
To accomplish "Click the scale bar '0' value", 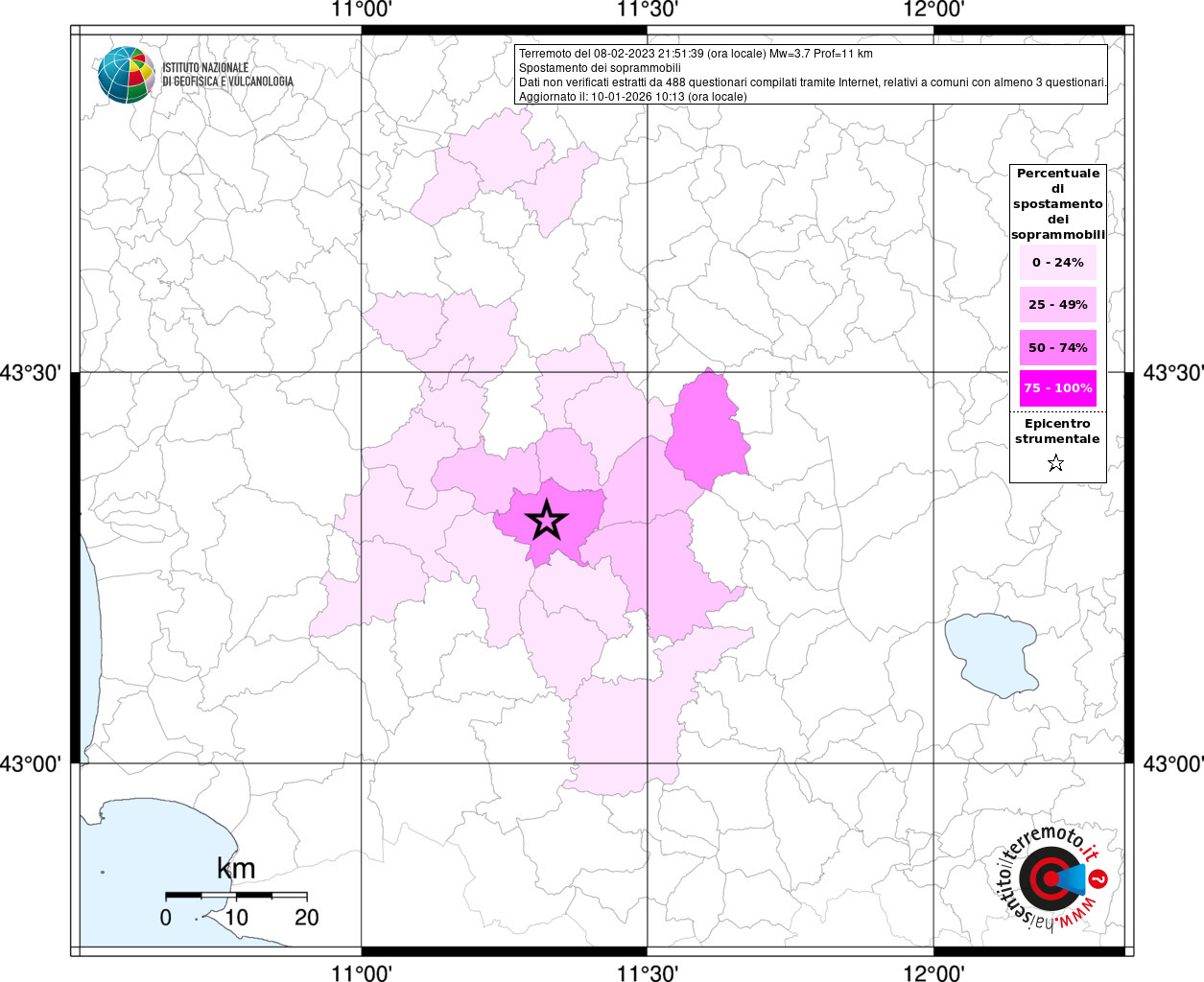I will click(166, 918).
